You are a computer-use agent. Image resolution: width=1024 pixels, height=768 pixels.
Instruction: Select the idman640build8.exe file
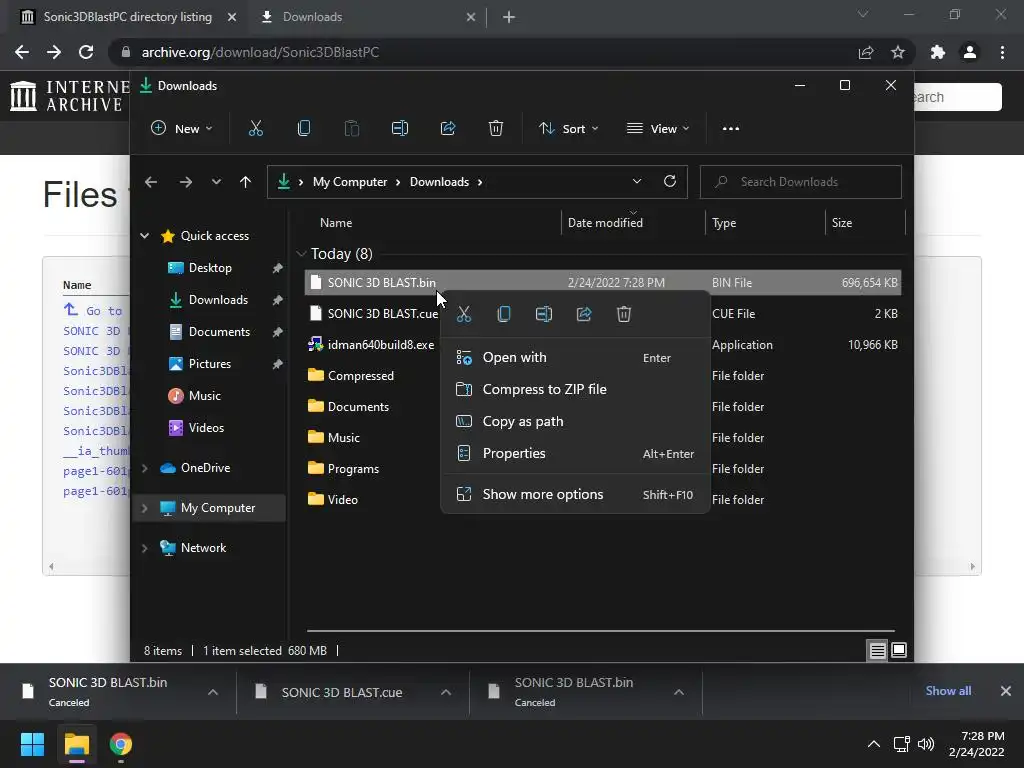pos(381,345)
